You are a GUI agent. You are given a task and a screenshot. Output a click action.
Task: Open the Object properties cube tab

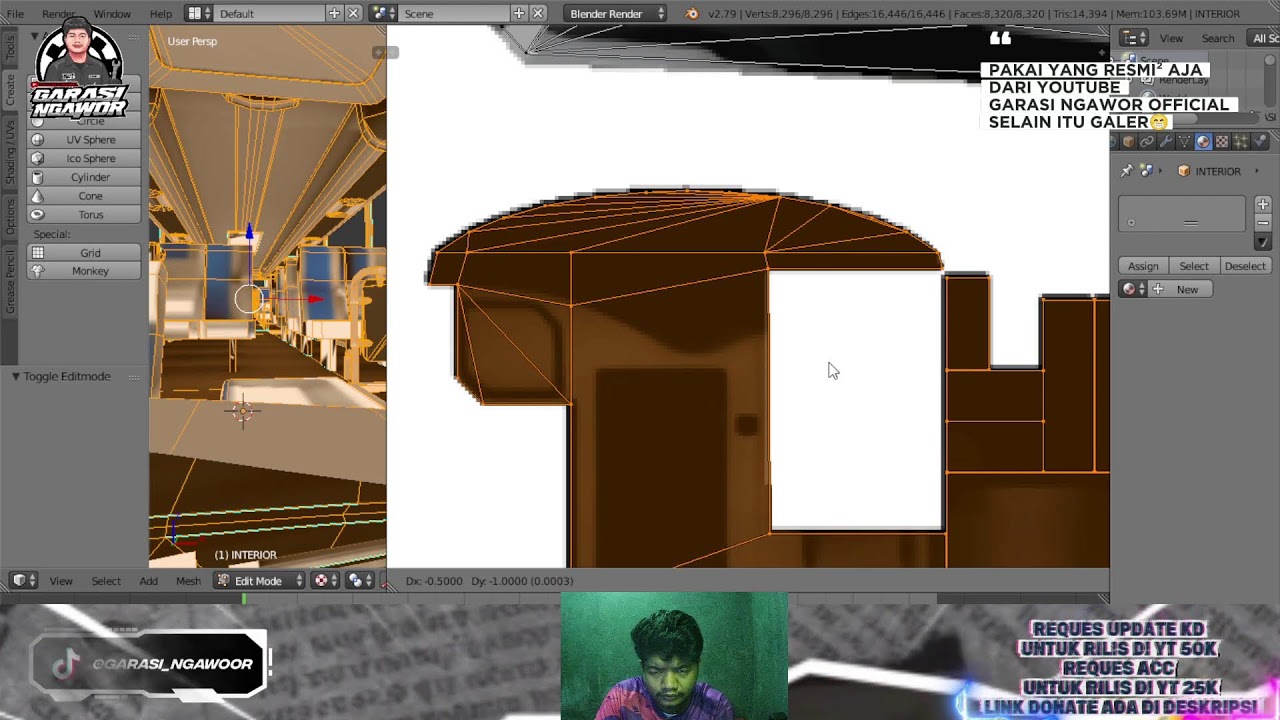pos(1129,142)
